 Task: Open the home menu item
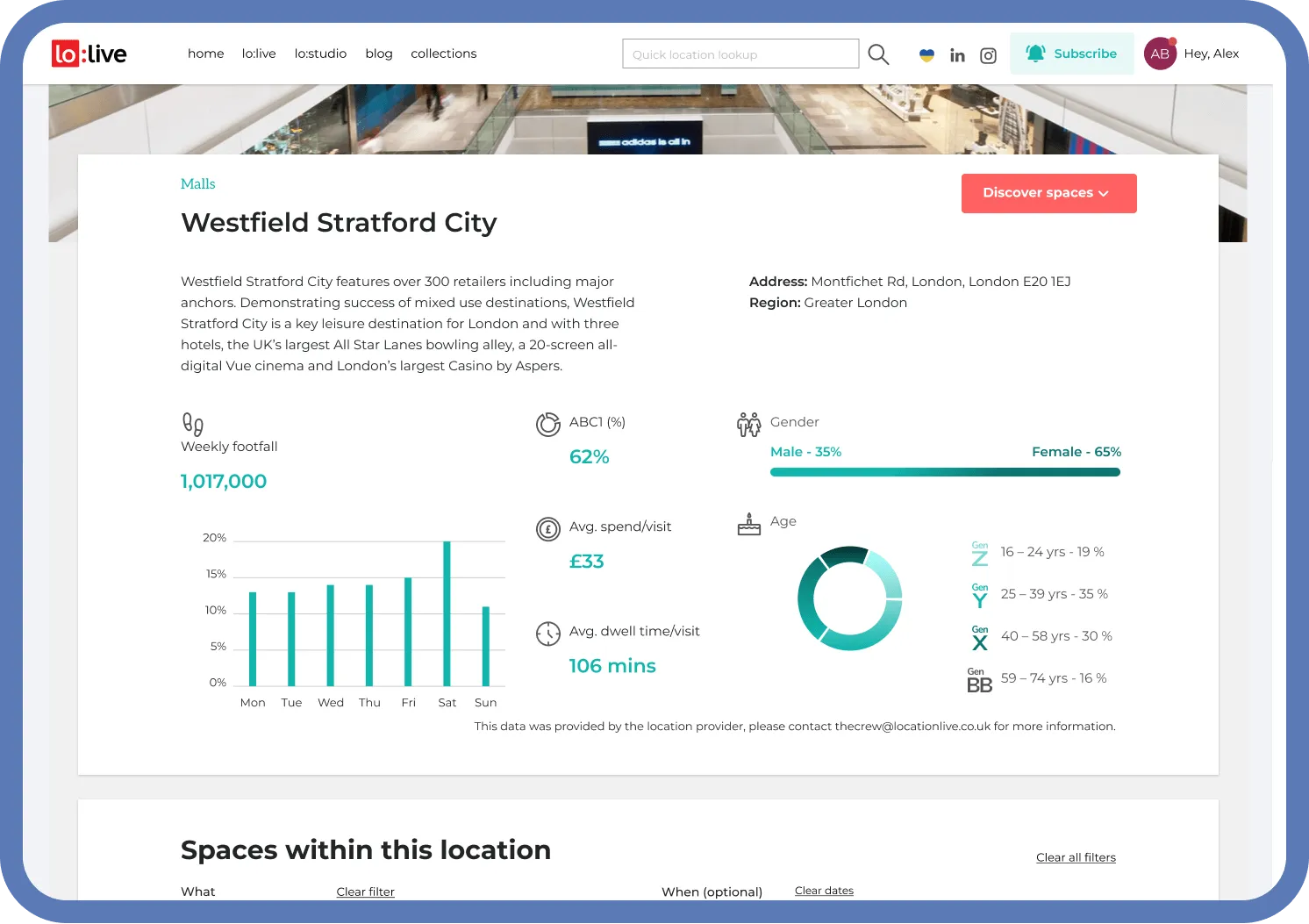205,54
